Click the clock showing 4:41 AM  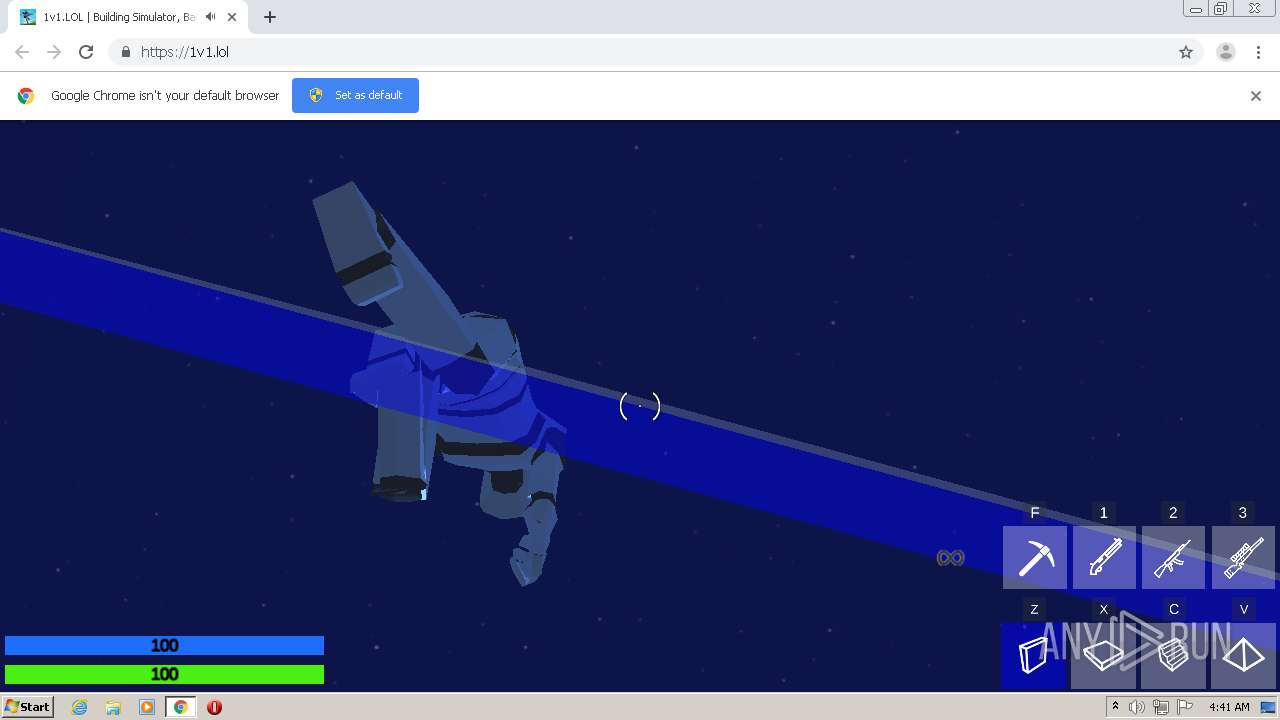(1229, 707)
